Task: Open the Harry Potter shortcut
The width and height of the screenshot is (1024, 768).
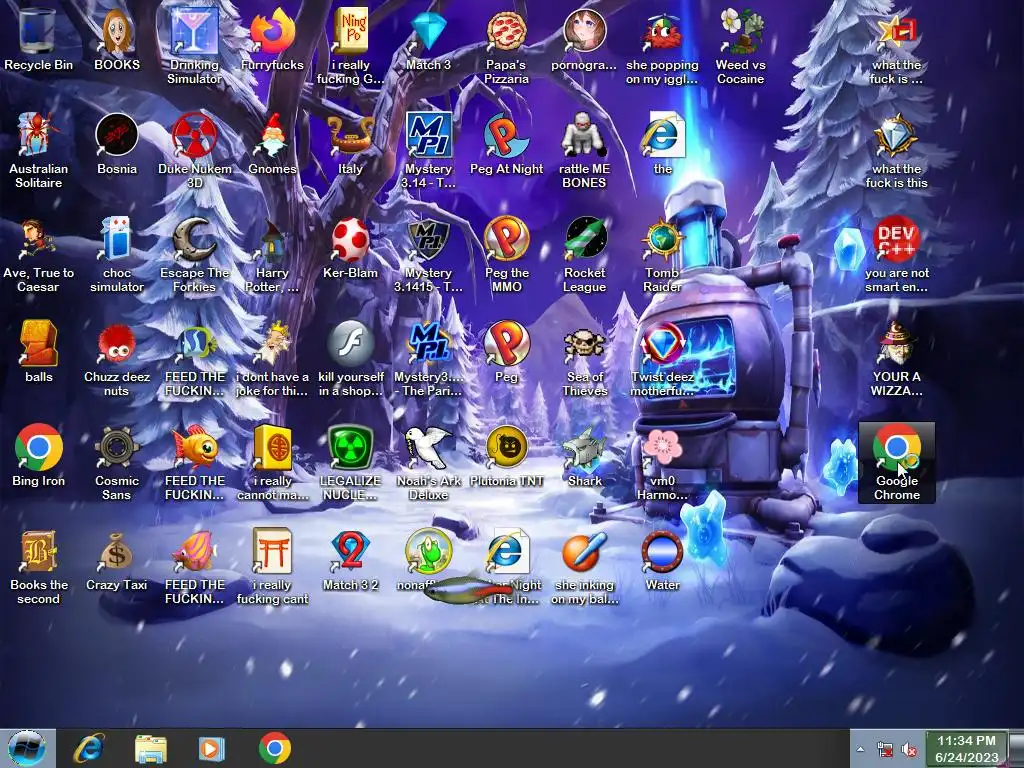Action: (x=272, y=255)
